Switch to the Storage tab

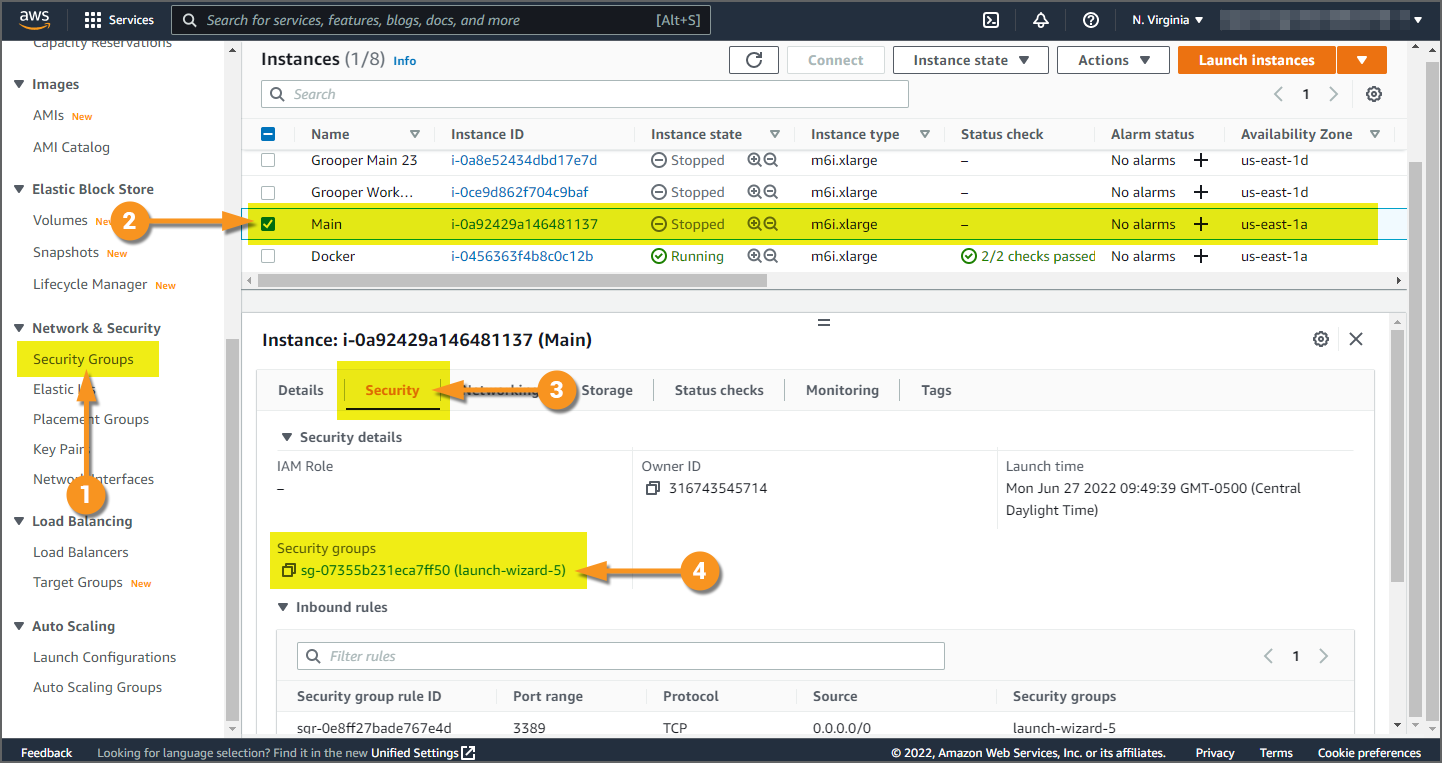point(607,390)
